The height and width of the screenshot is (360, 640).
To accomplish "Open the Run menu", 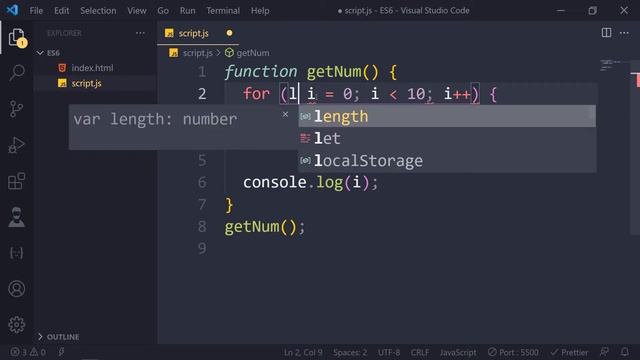I will coord(187,11).
